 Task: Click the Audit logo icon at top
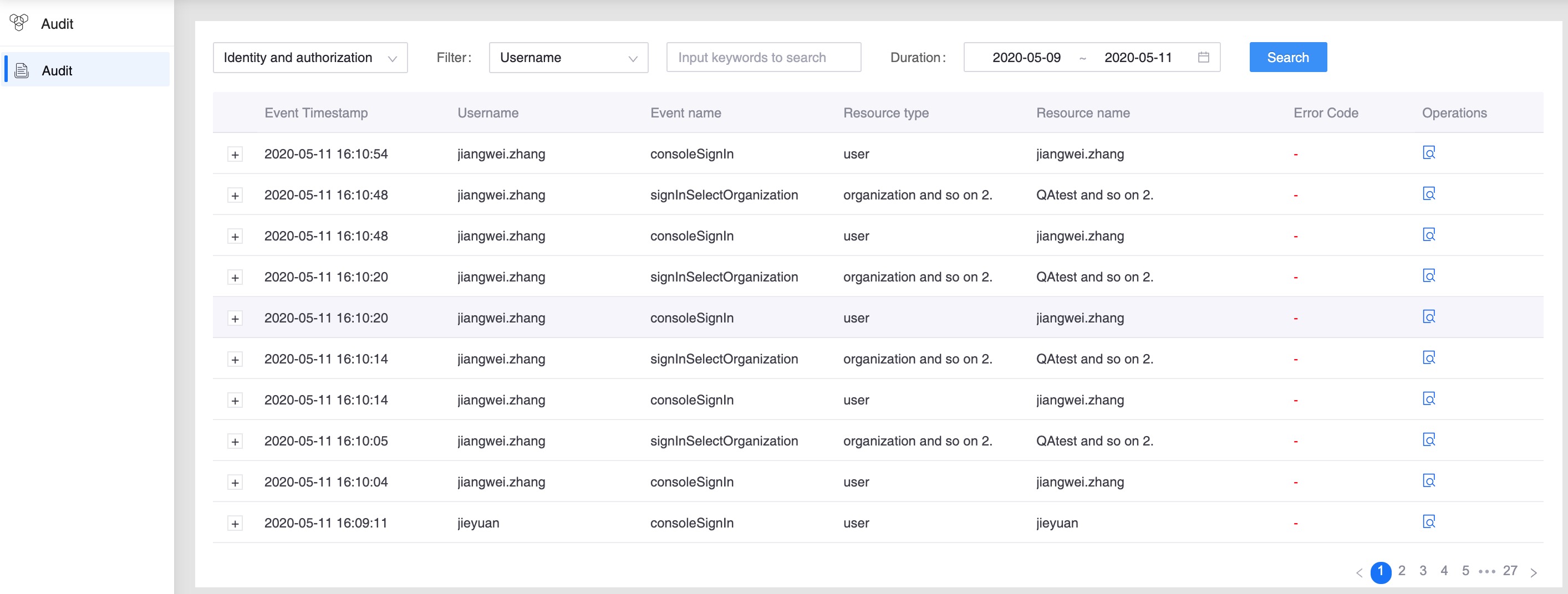tap(19, 23)
